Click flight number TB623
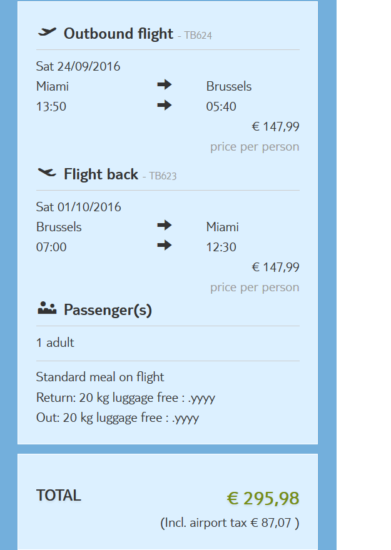 click(x=163, y=176)
